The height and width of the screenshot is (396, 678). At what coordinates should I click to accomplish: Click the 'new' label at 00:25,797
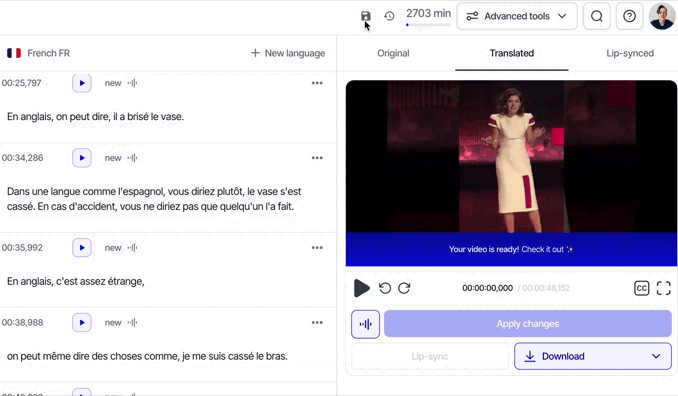pyautogui.click(x=113, y=83)
